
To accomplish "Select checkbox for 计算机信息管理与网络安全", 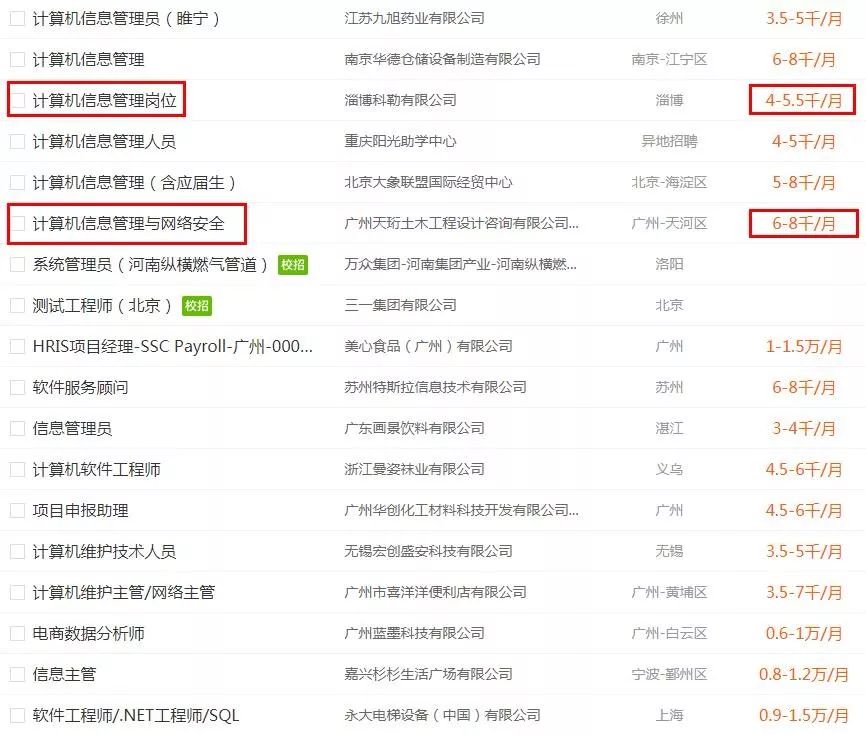I will click(x=18, y=223).
